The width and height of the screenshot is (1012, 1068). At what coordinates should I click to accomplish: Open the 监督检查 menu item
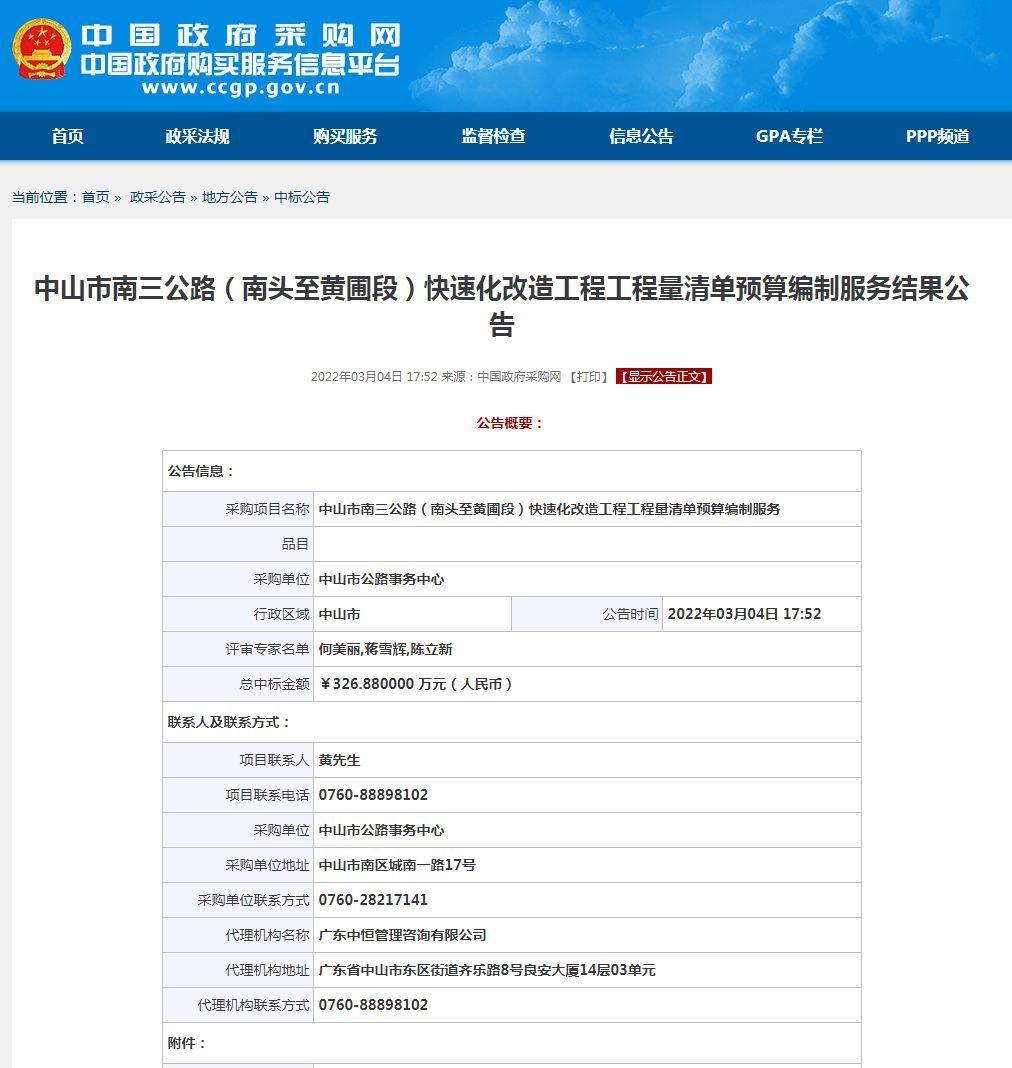(495, 137)
